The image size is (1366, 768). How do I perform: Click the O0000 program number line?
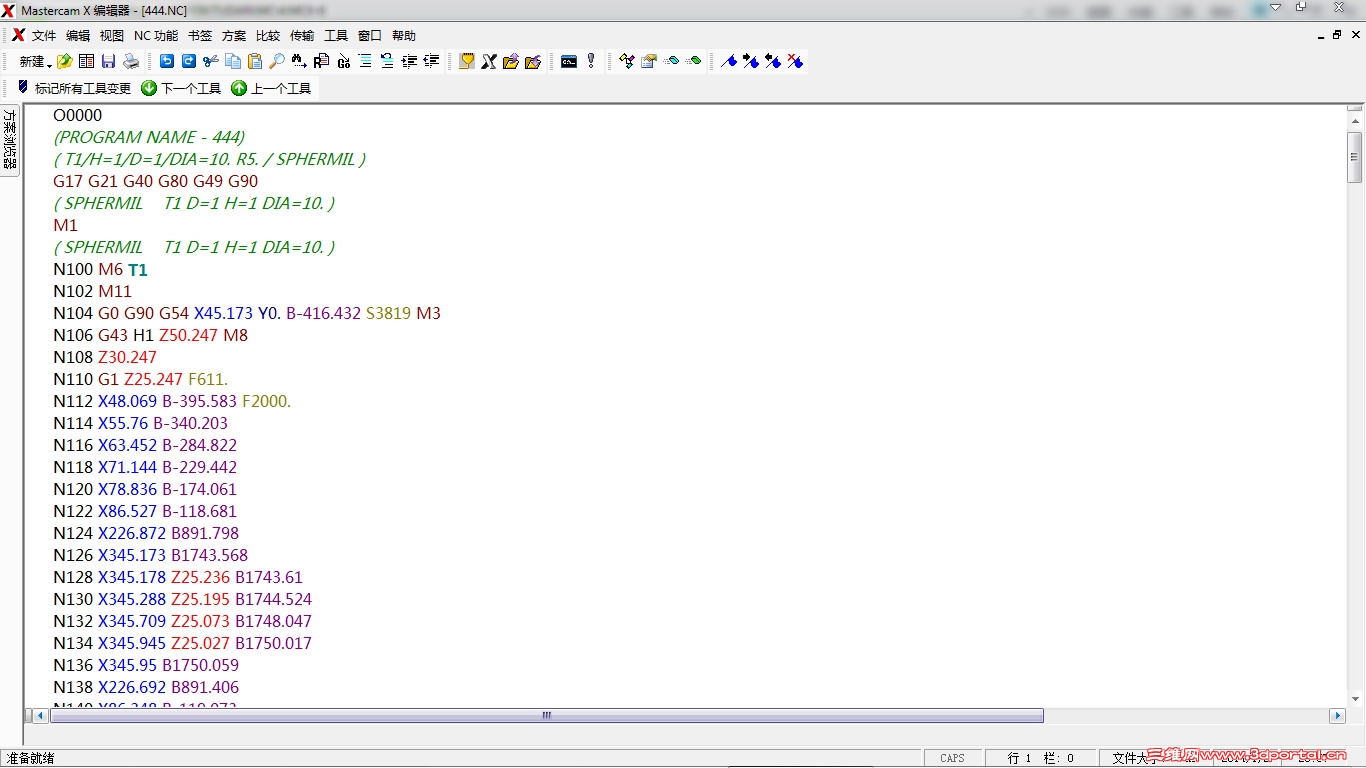click(78, 115)
